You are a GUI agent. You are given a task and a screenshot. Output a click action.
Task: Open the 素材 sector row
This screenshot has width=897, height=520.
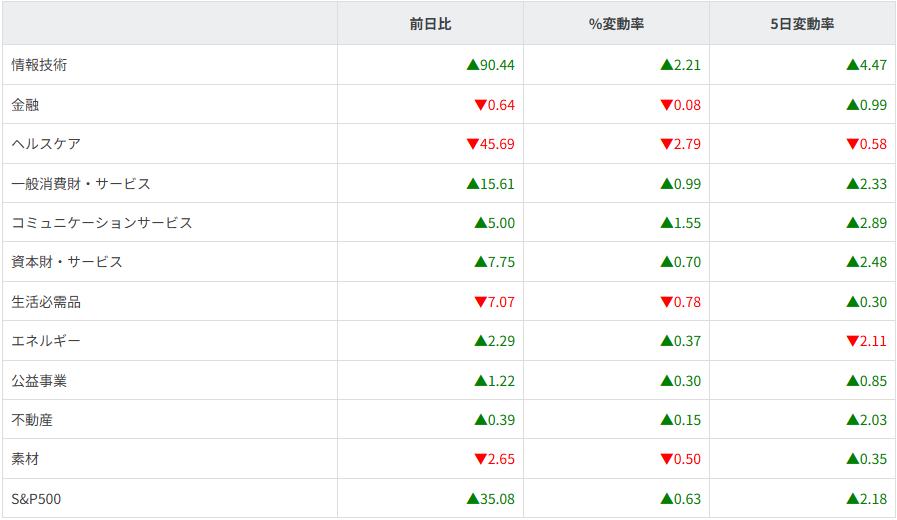25,459
